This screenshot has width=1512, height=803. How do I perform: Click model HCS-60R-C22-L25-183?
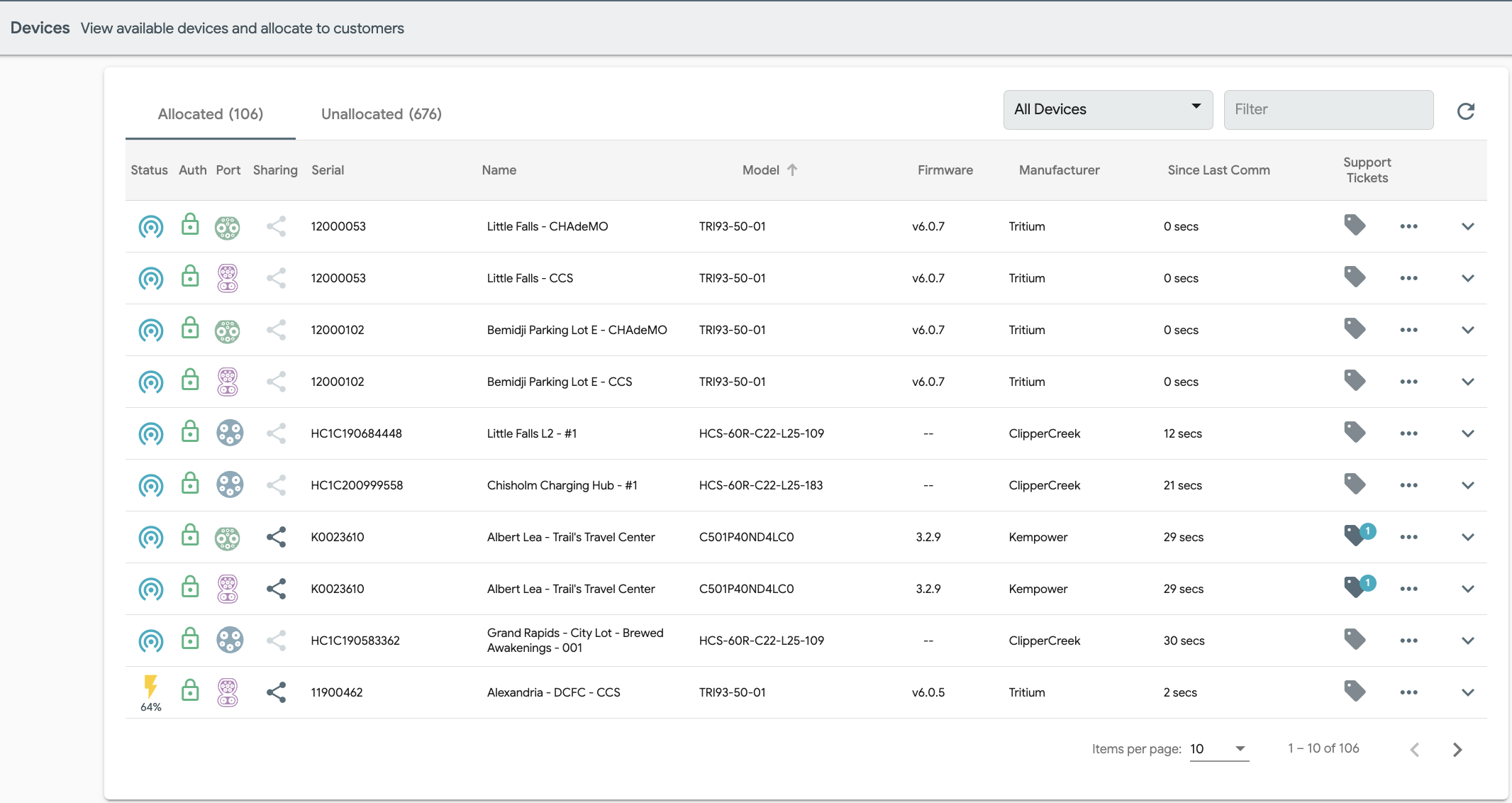[761, 485]
